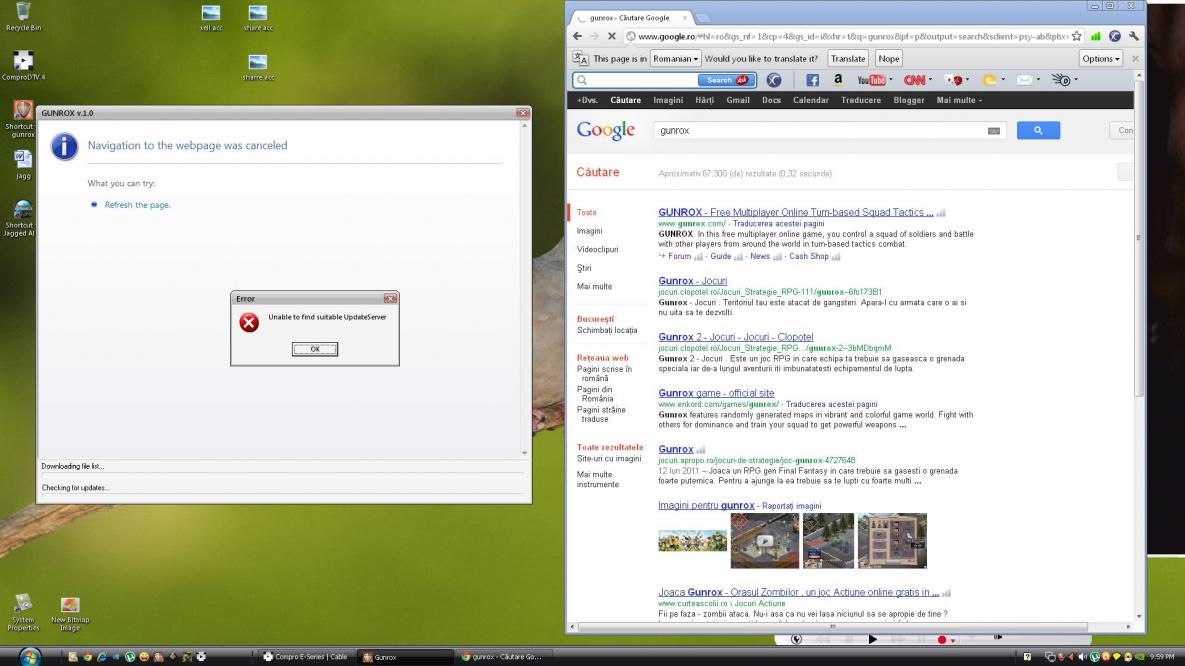Open the translate bar Options dropdown

click(1101, 59)
